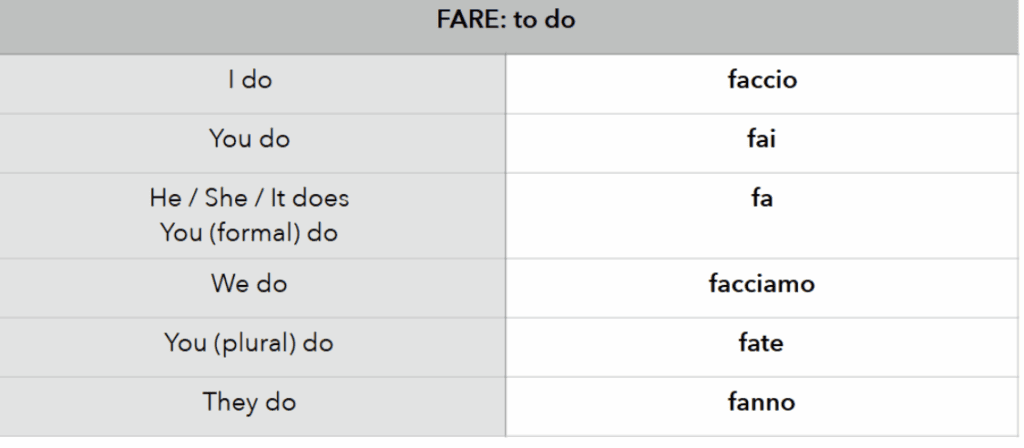Click the 'He / She / It does' text

[249, 198]
